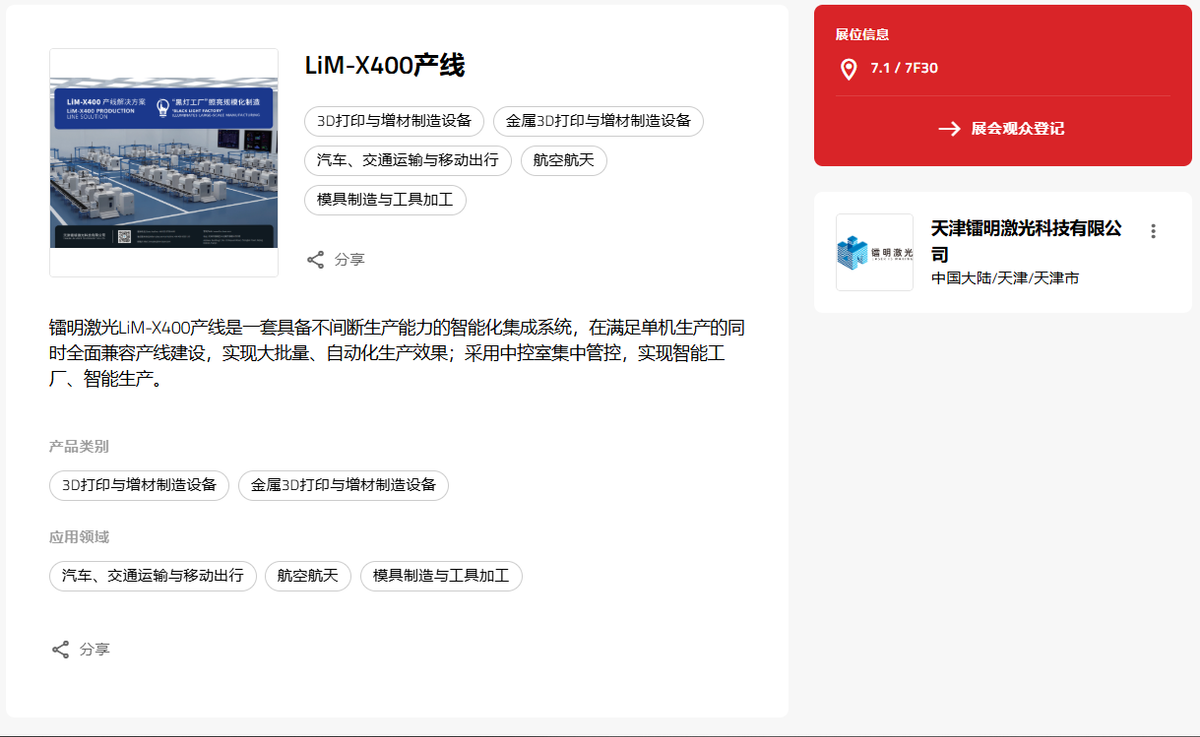Click 模具制造与工具加工 under 应用领域
1200x737 pixels.
441,575
